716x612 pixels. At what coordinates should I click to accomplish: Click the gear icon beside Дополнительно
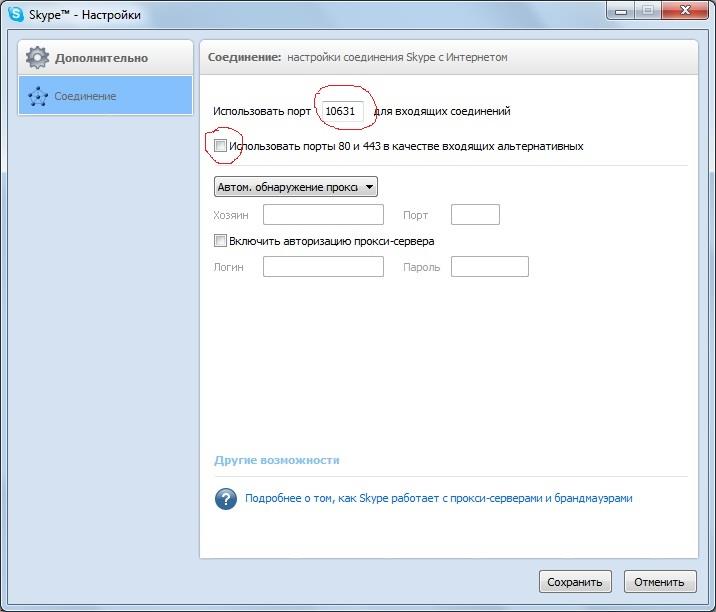37,58
